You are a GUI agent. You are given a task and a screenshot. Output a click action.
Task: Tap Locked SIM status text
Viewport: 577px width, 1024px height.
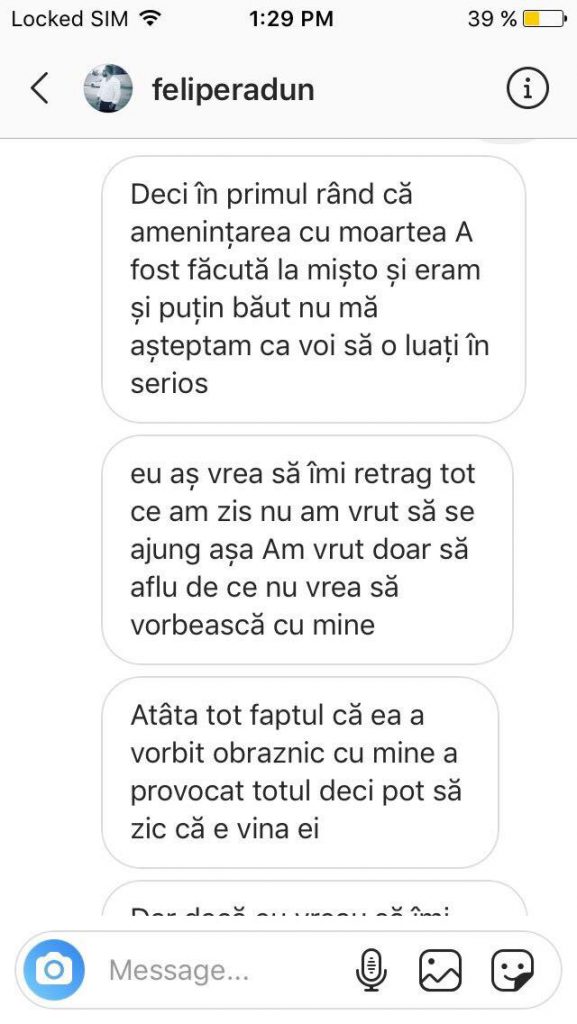69,19
